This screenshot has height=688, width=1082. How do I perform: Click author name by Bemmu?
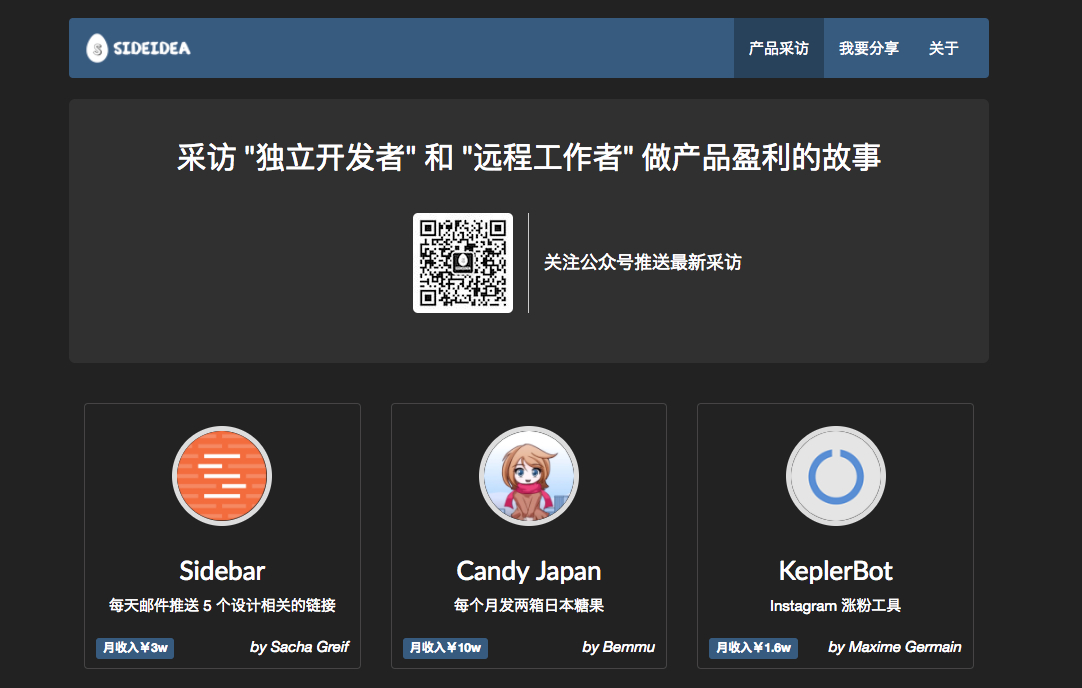pyautogui.click(x=618, y=647)
